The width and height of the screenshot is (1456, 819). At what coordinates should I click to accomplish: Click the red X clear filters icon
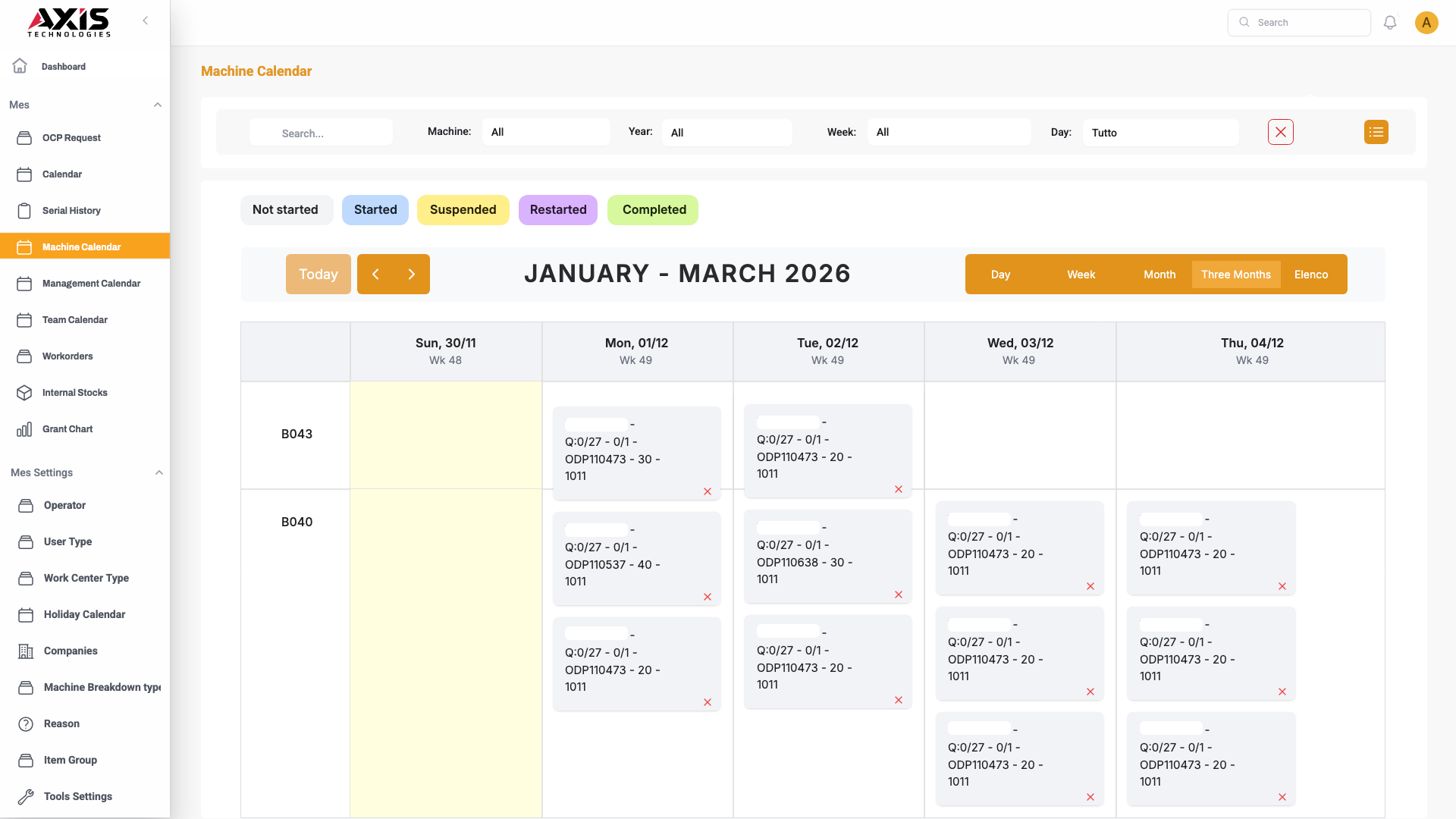(x=1280, y=132)
